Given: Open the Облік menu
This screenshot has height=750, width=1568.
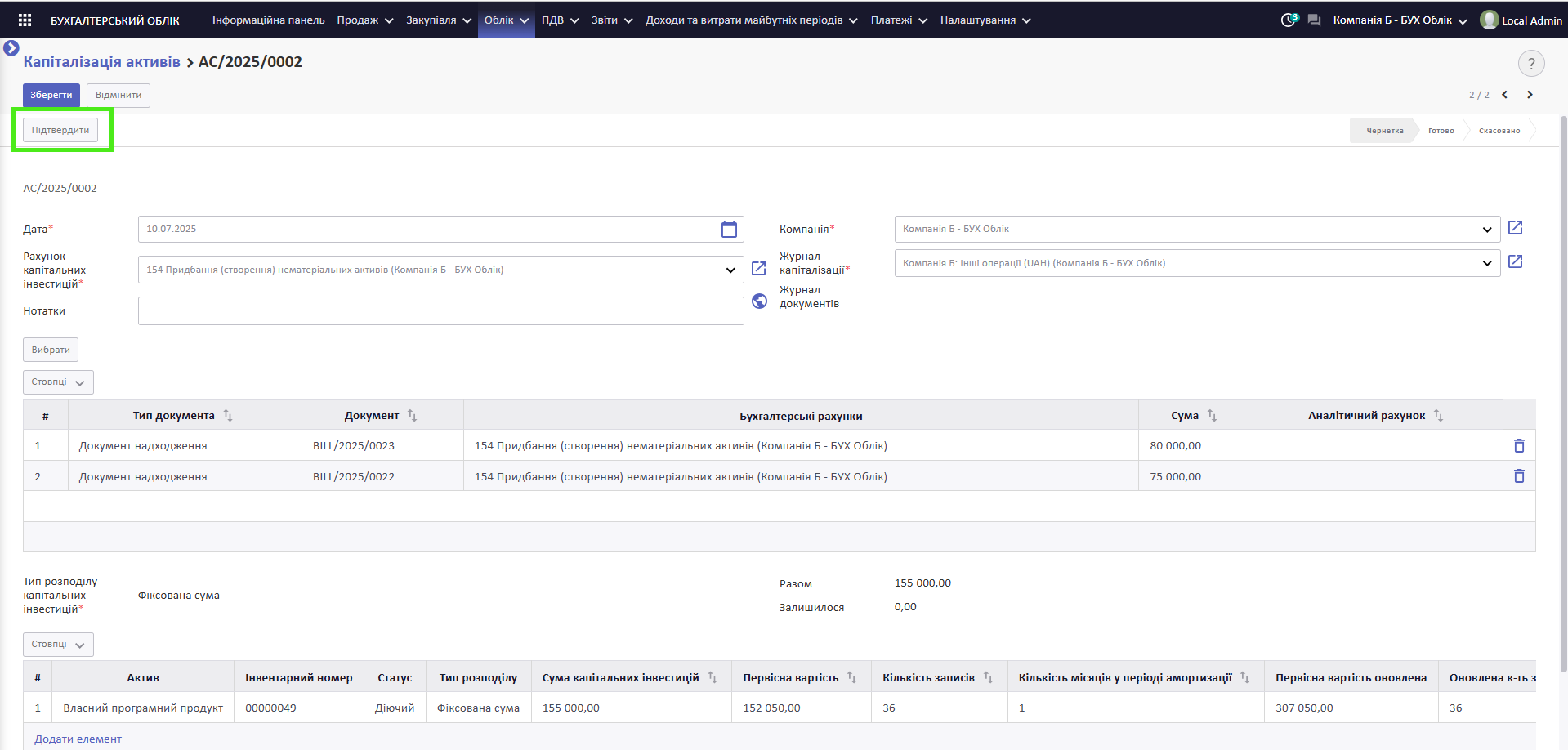Looking at the screenshot, I should point(507,20).
